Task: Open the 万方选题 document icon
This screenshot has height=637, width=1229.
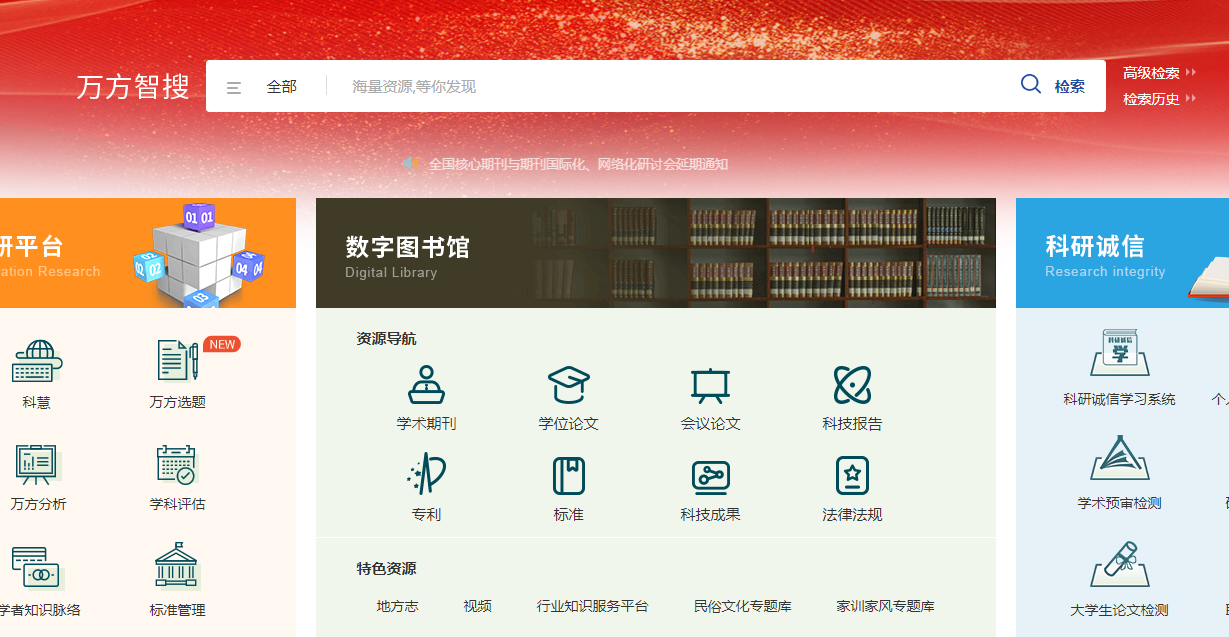Action: pos(178,360)
